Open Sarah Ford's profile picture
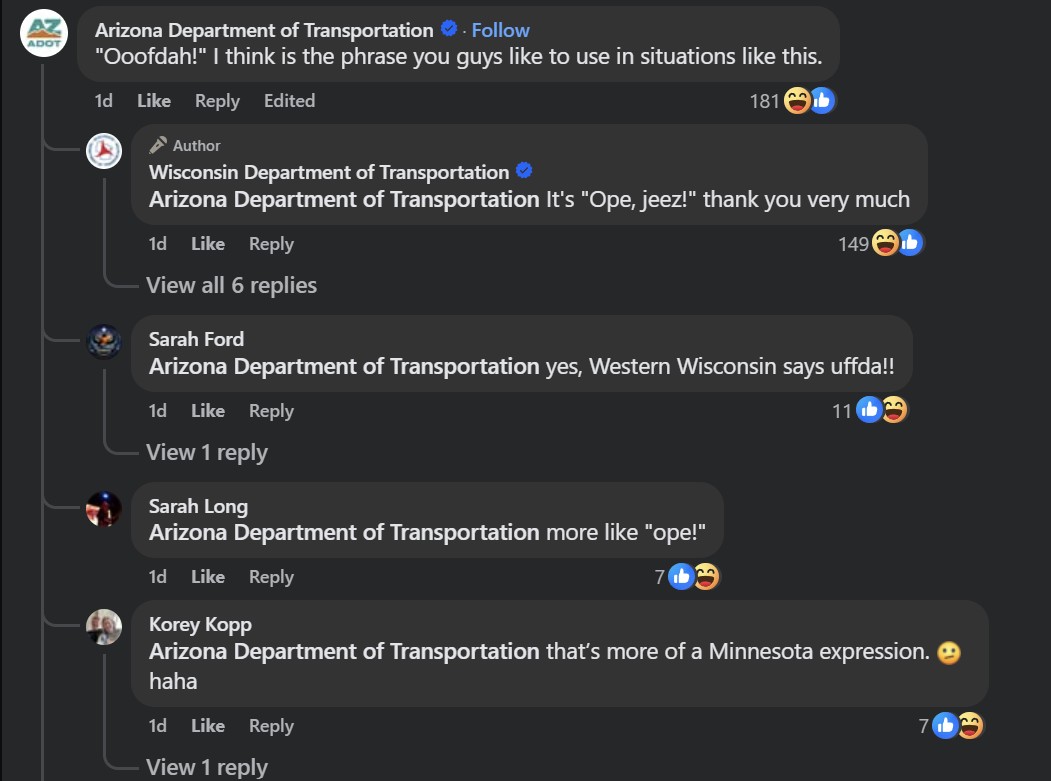 (104, 342)
